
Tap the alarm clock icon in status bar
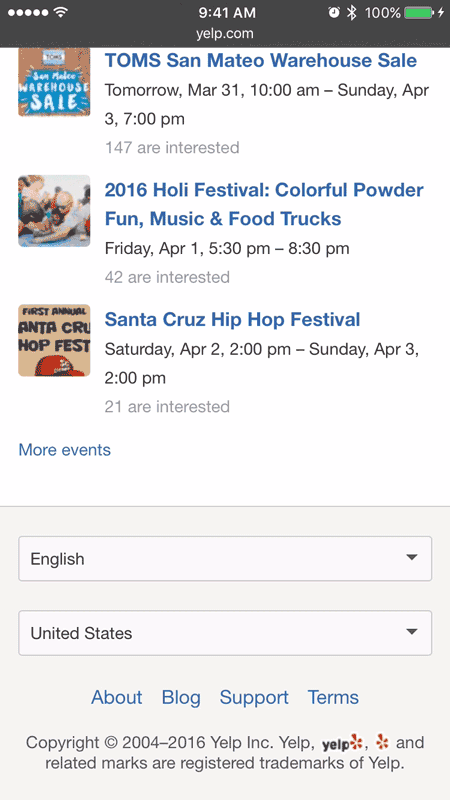click(334, 13)
